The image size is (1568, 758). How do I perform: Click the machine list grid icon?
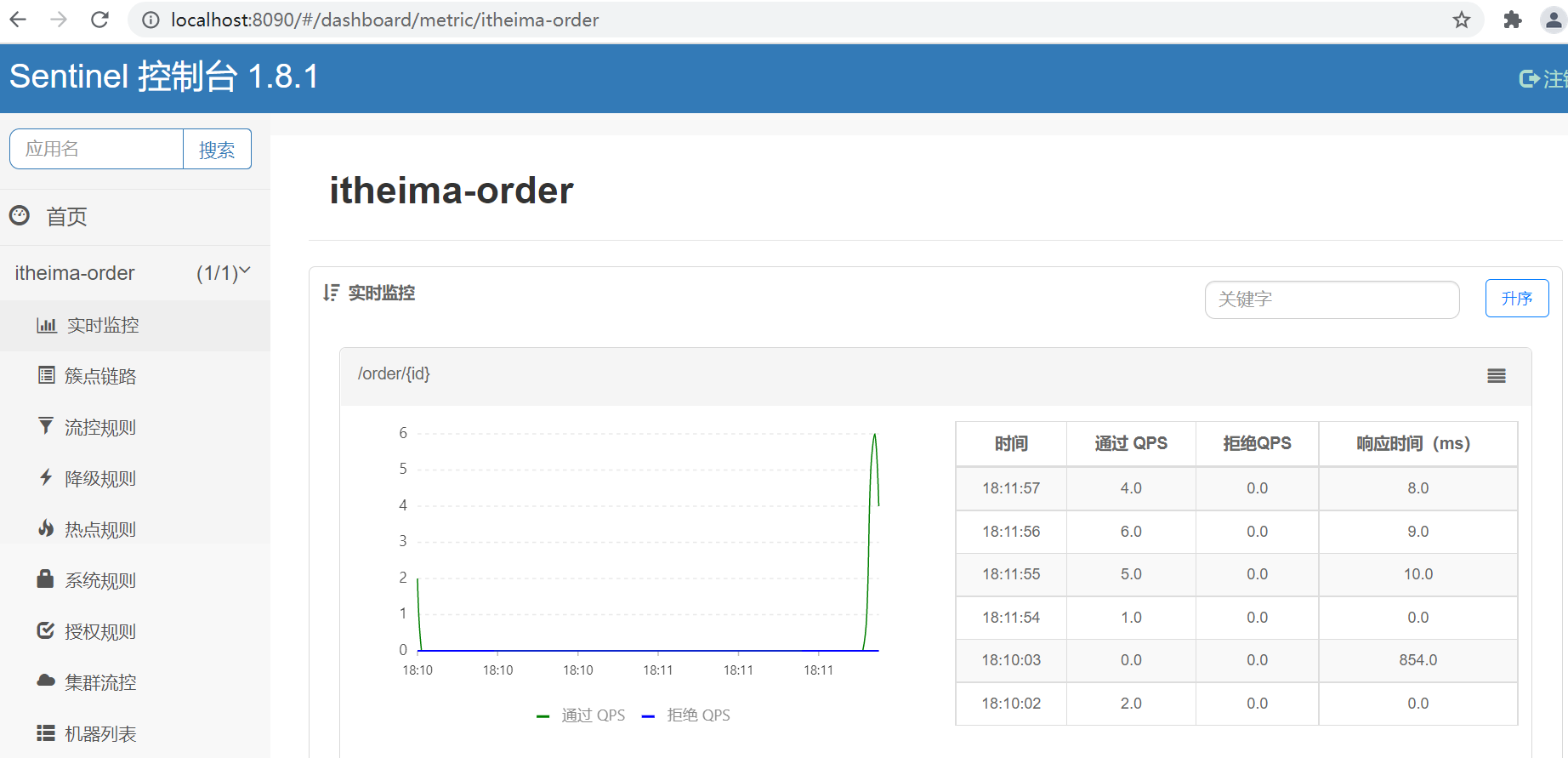[x=46, y=732]
